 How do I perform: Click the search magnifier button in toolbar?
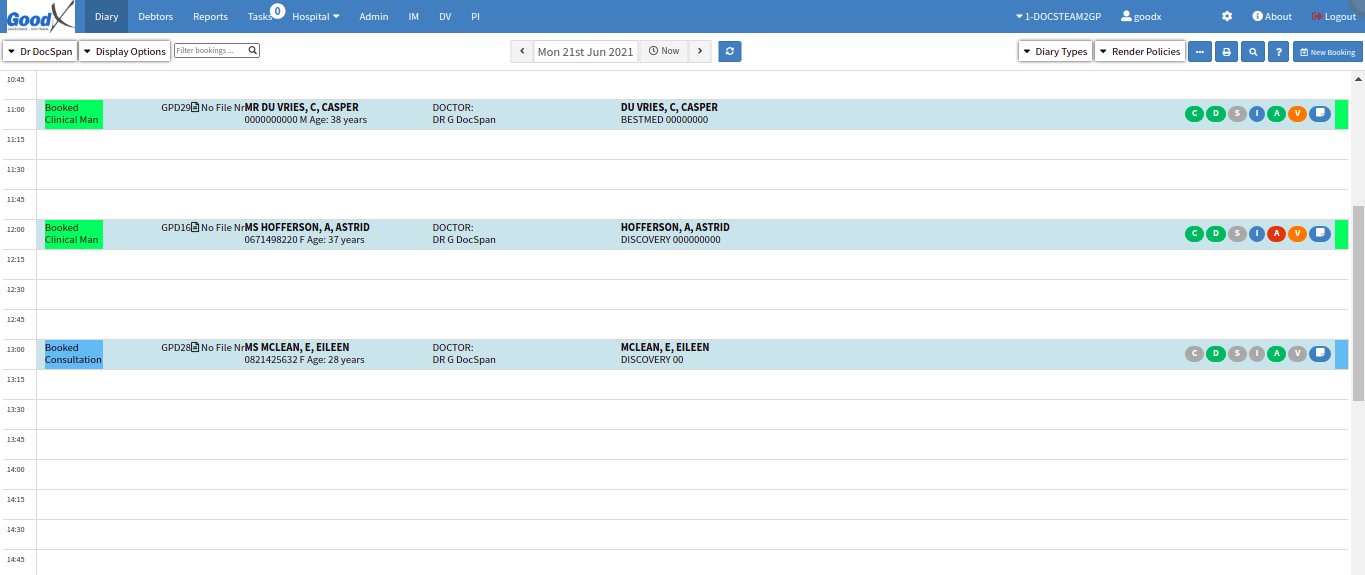pyautogui.click(x=1253, y=52)
